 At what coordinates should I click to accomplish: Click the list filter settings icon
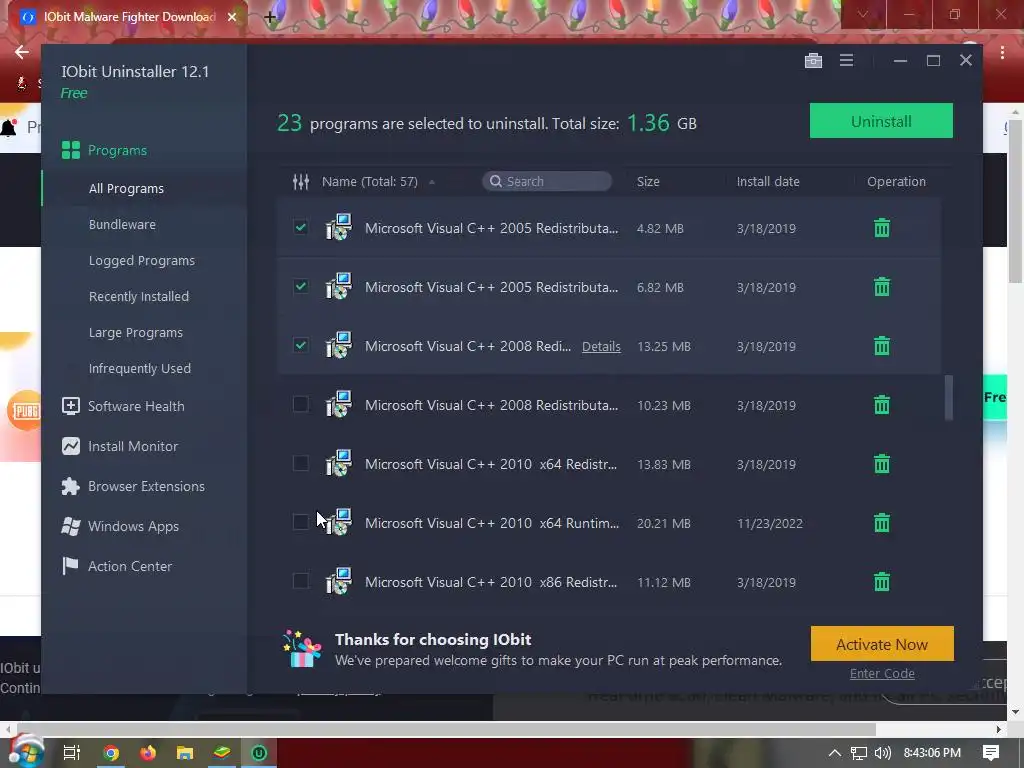pos(300,182)
